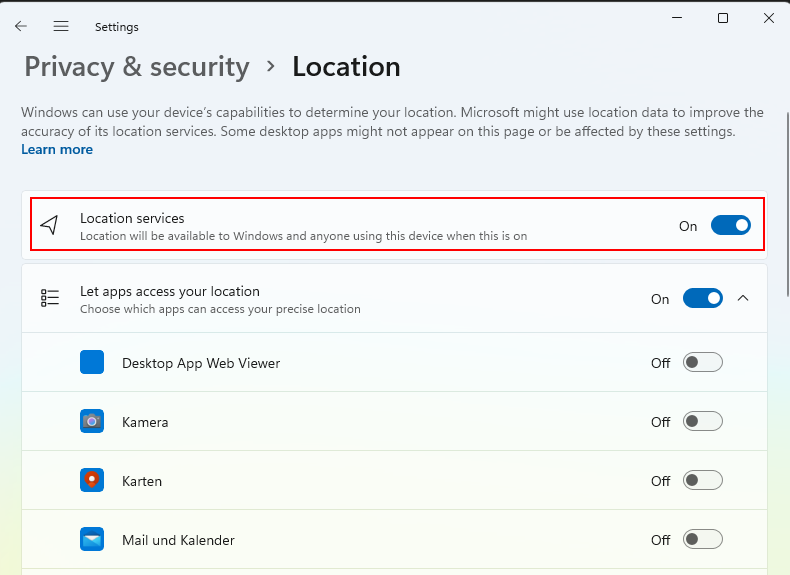
Task: Enable location access for Kamera
Action: point(702,422)
